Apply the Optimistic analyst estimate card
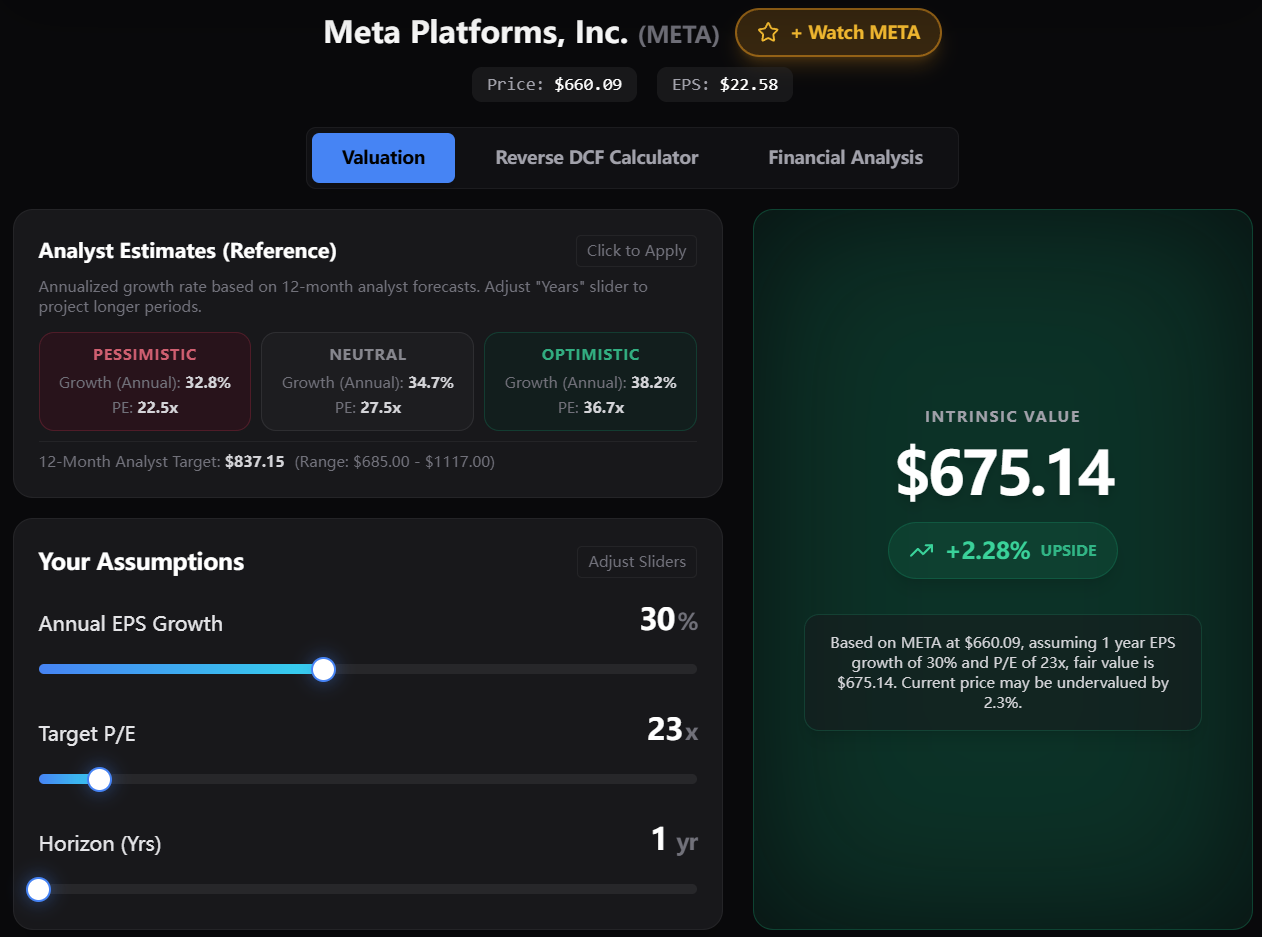The width and height of the screenshot is (1262, 937). point(590,381)
